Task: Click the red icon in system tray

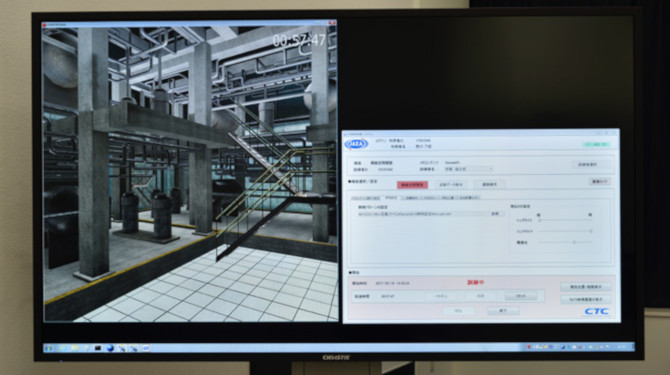Action: click(x=529, y=347)
